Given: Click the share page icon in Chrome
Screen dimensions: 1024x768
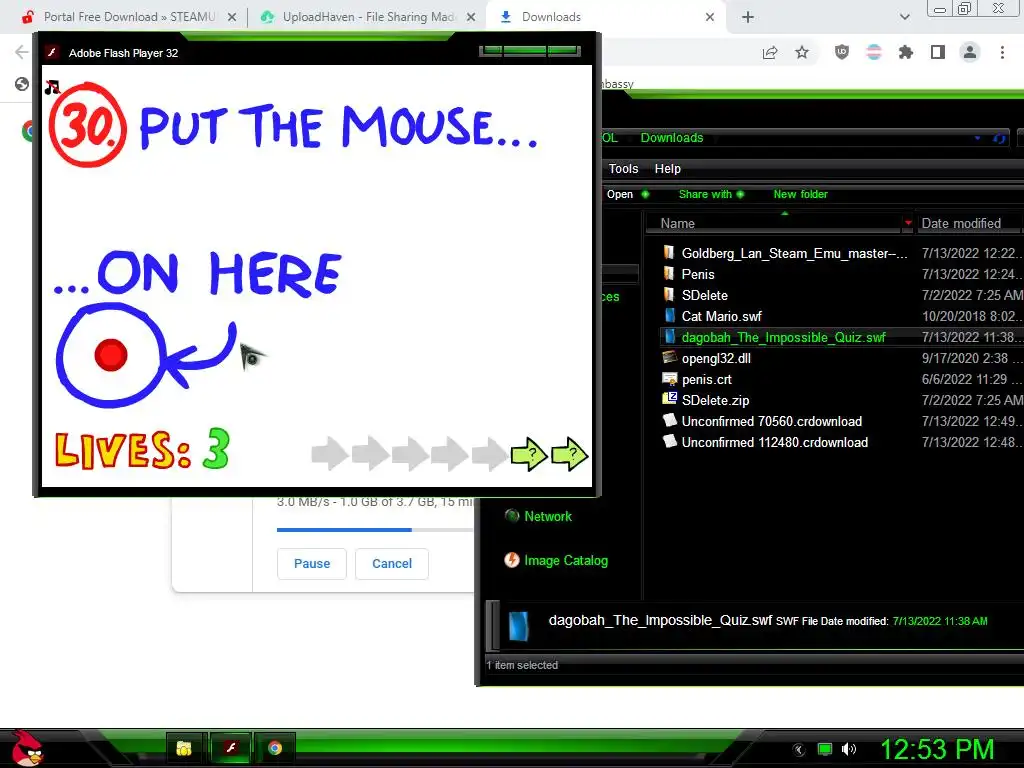Looking at the screenshot, I should point(770,53).
